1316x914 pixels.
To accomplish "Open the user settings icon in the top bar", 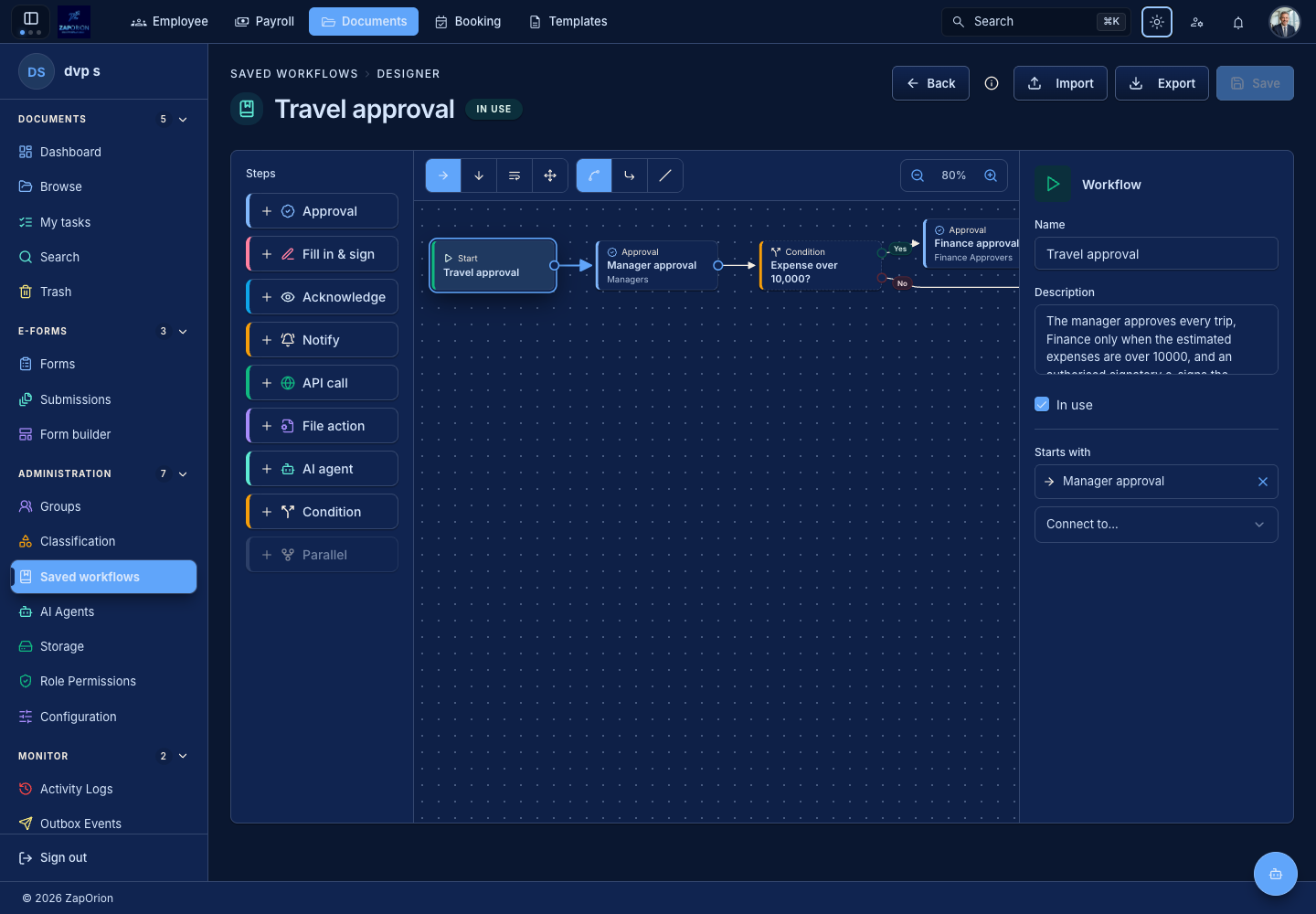I will pyautogui.click(x=1197, y=22).
